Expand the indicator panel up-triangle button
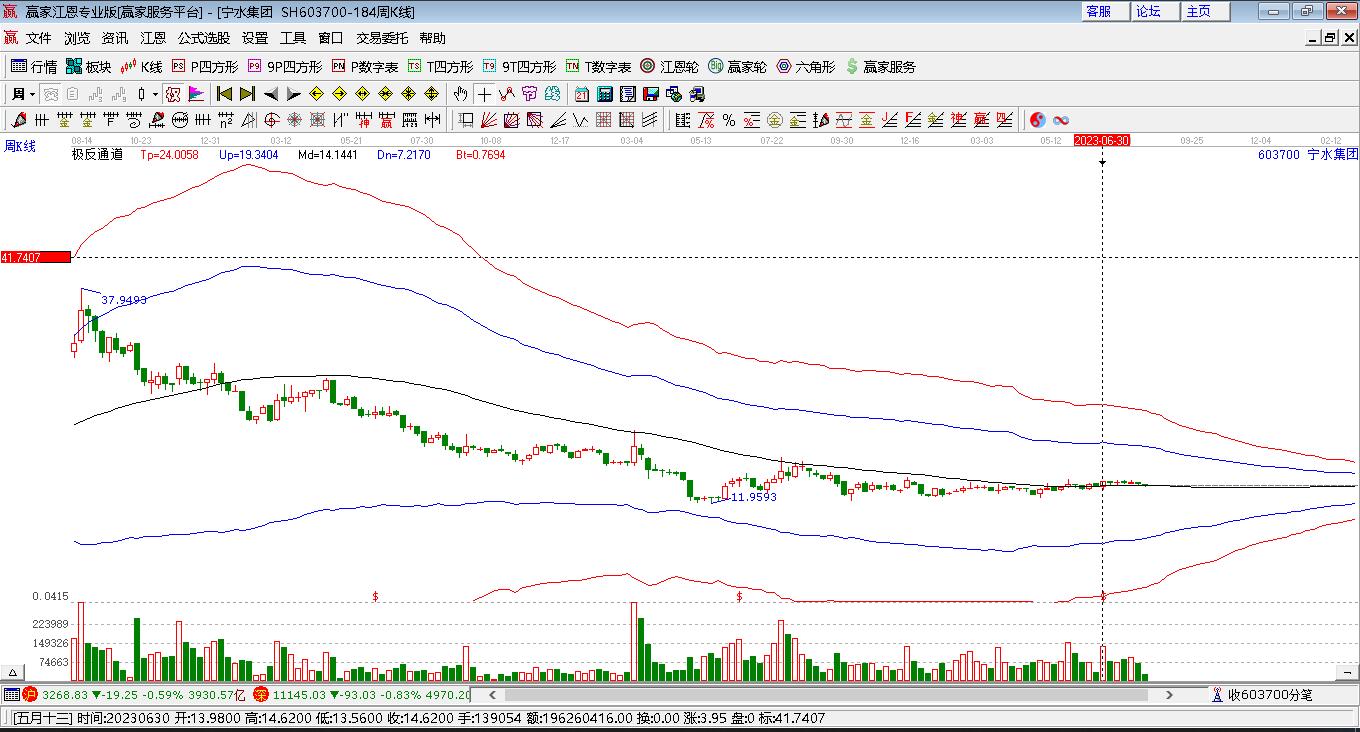This screenshot has height=732, width=1360. (x=14, y=673)
